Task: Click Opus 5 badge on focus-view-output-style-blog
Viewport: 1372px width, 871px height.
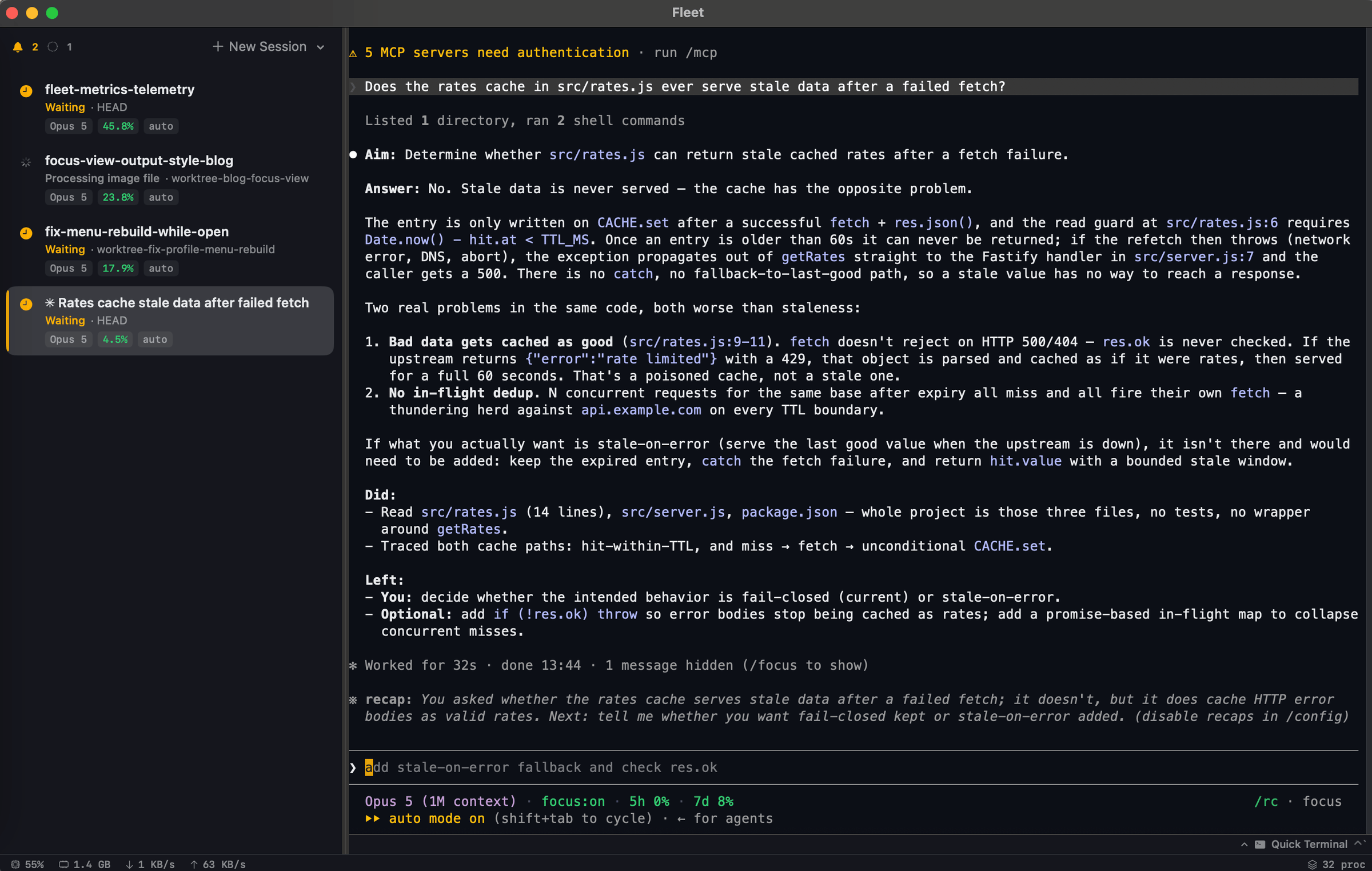Action: [68, 197]
